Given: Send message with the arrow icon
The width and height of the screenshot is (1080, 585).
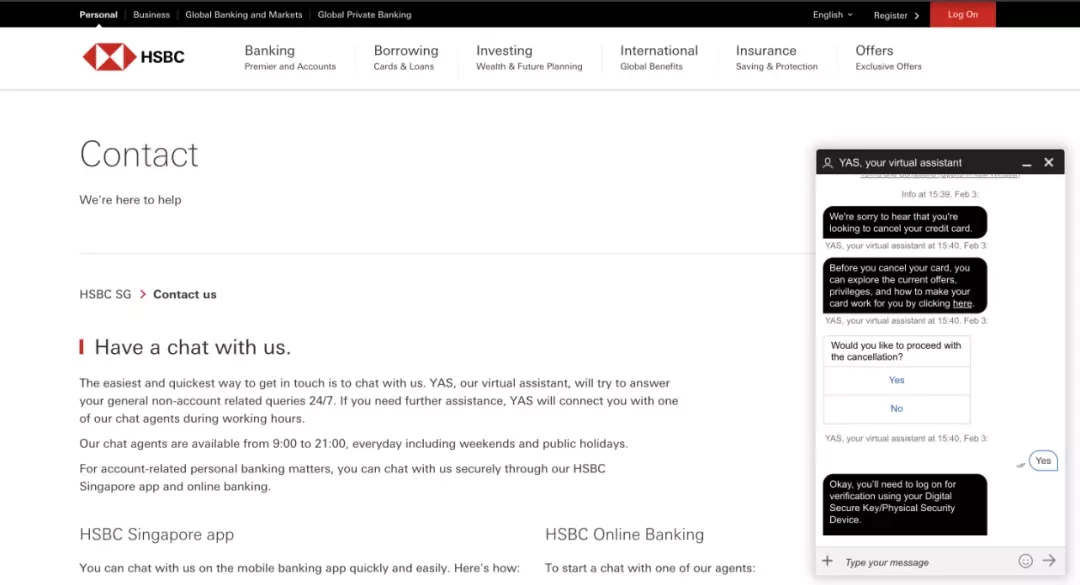Looking at the screenshot, I should (x=1049, y=561).
